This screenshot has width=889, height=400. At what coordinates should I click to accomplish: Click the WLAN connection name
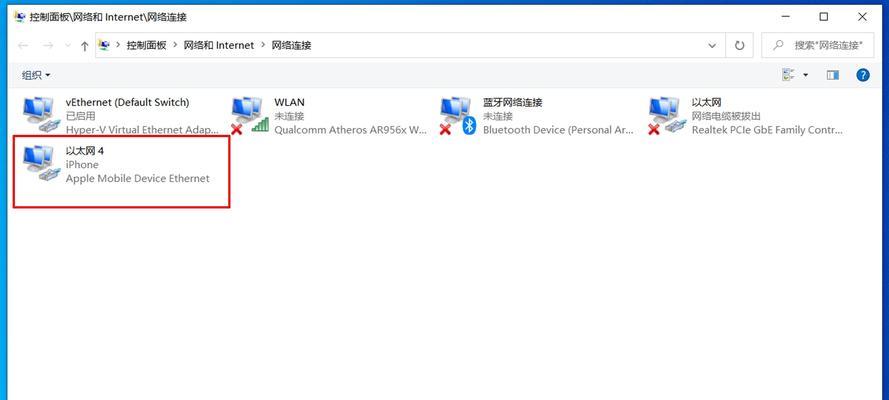pos(289,103)
